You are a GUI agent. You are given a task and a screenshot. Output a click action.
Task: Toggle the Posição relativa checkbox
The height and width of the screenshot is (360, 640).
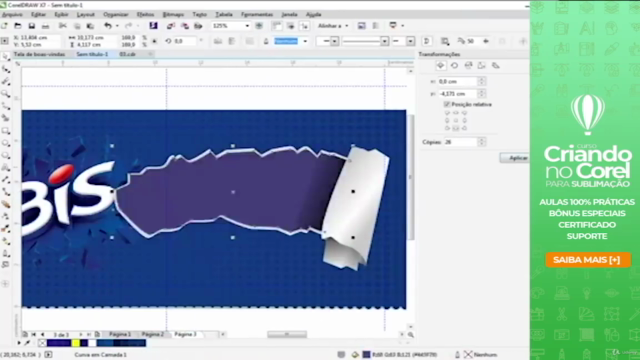click(447, 104)
